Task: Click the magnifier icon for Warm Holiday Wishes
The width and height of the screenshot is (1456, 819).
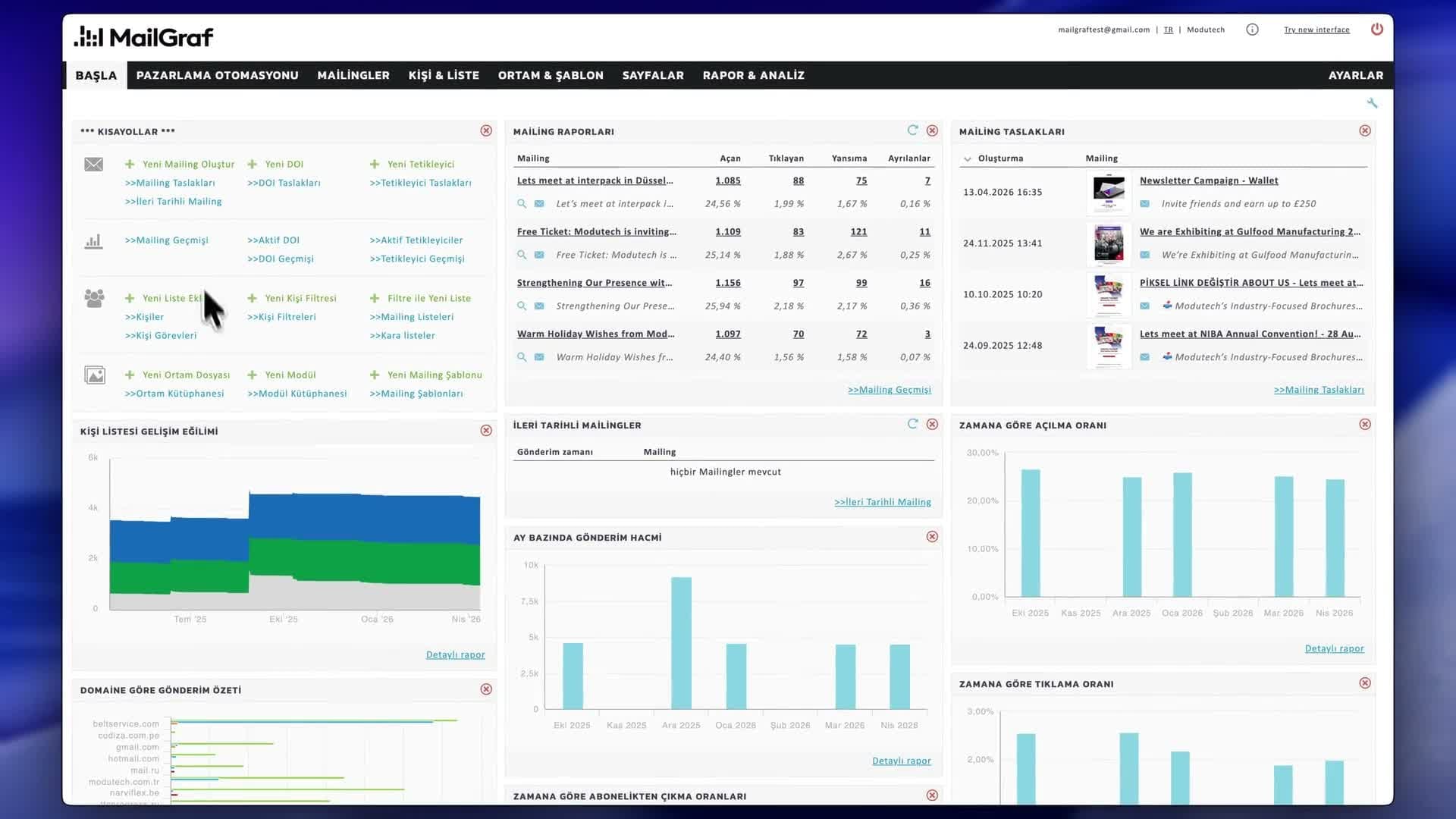Action: pos(522,357)
